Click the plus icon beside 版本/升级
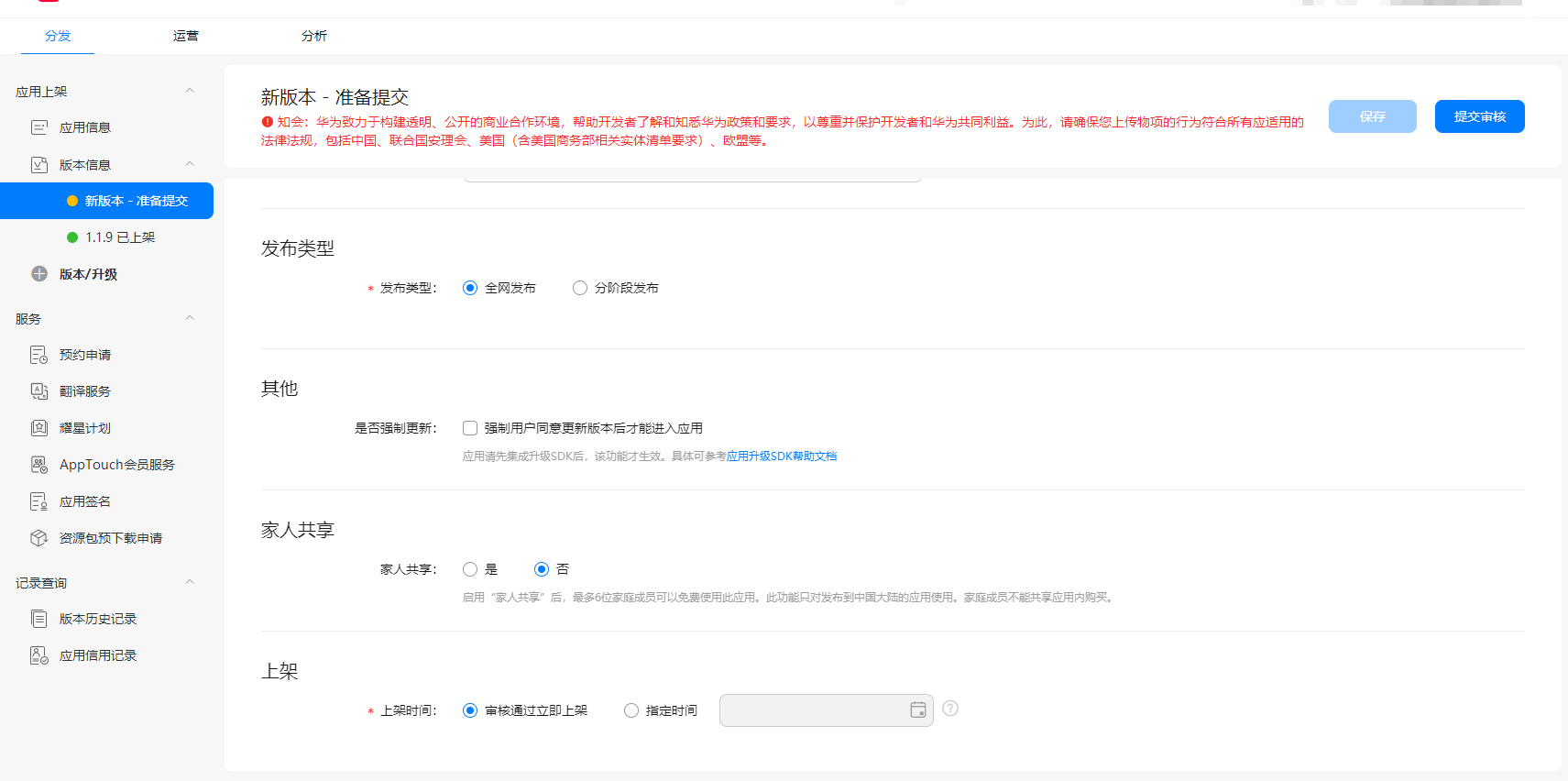Image resolution: width=1568 pixels, height=781 pixels. click(x=39, y=274)
